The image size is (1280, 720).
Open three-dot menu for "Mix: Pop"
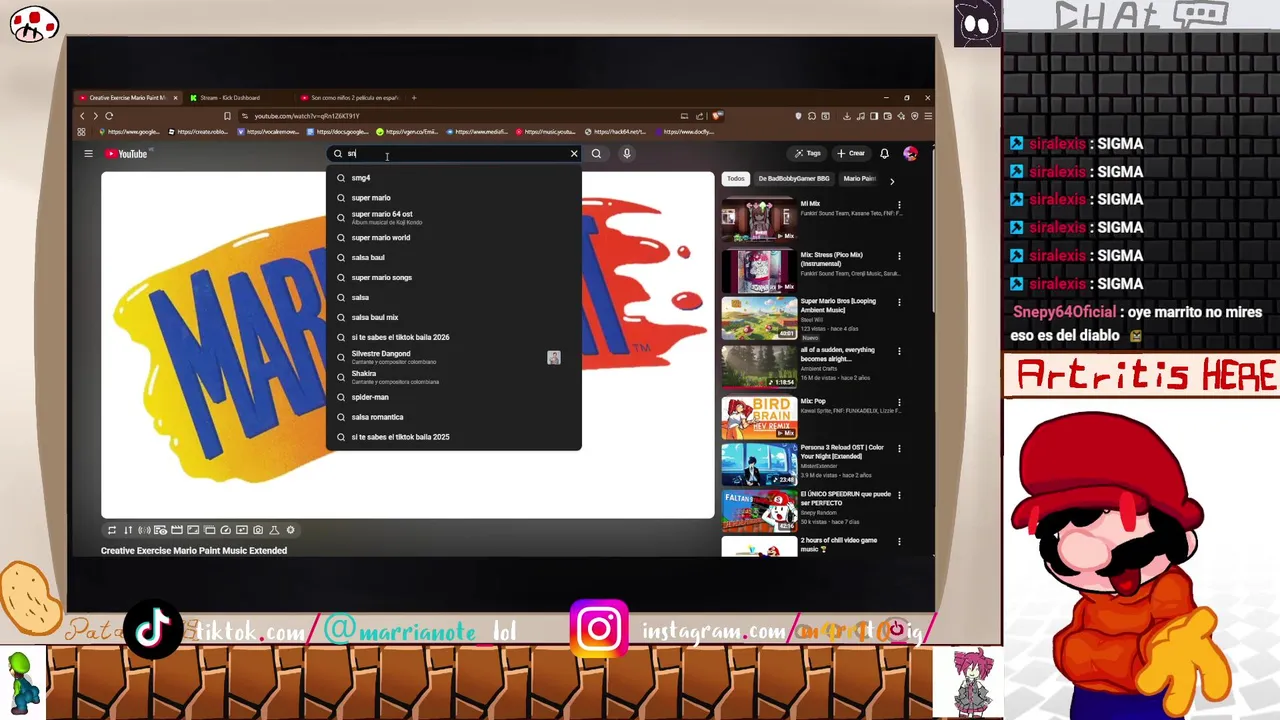[899, 402]
